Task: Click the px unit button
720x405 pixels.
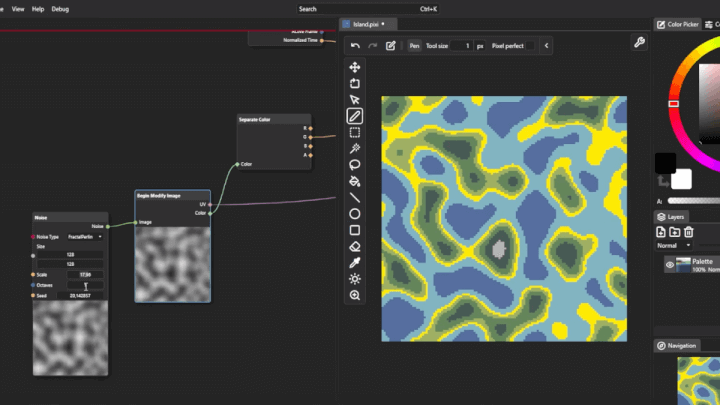Action: click(x=480, y=46)
